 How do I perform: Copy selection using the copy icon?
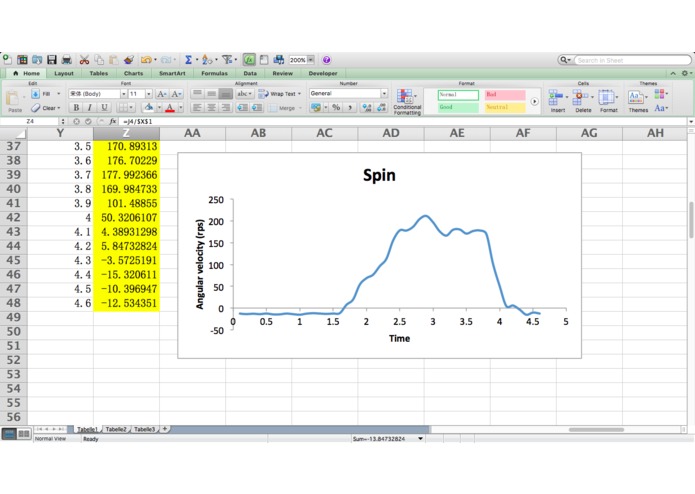coord(99,59)
